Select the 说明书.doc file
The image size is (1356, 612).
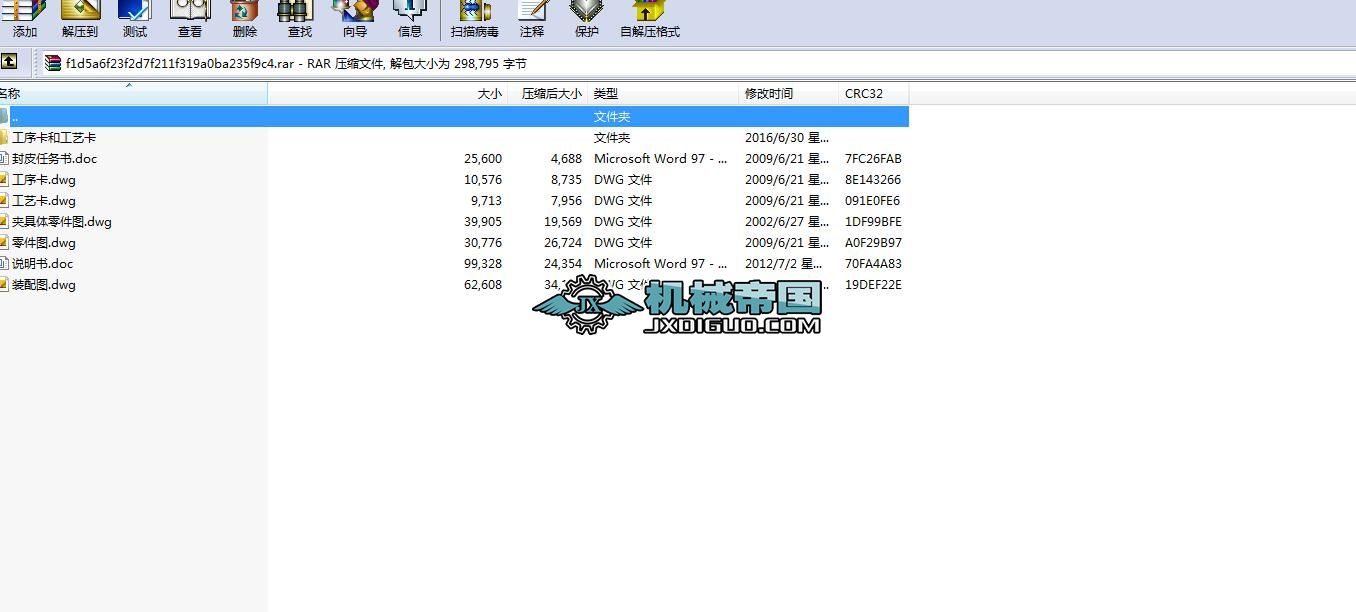tap(42, 263)
